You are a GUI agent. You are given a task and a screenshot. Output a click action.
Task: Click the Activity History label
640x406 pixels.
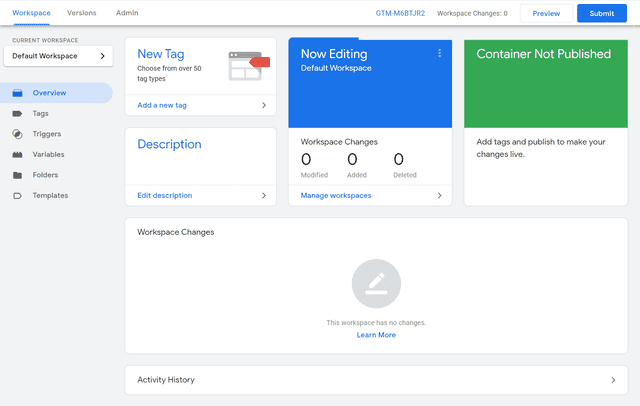click(166, 380)
